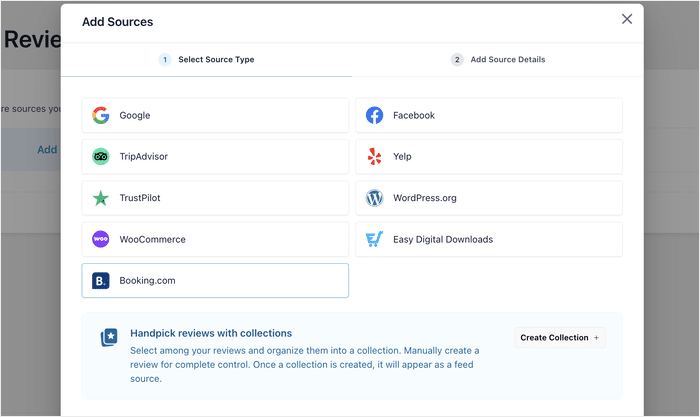The width and height of the screenshot is (700, 417).
Task: Select the Yelp source card
Action: click(489, 156)
